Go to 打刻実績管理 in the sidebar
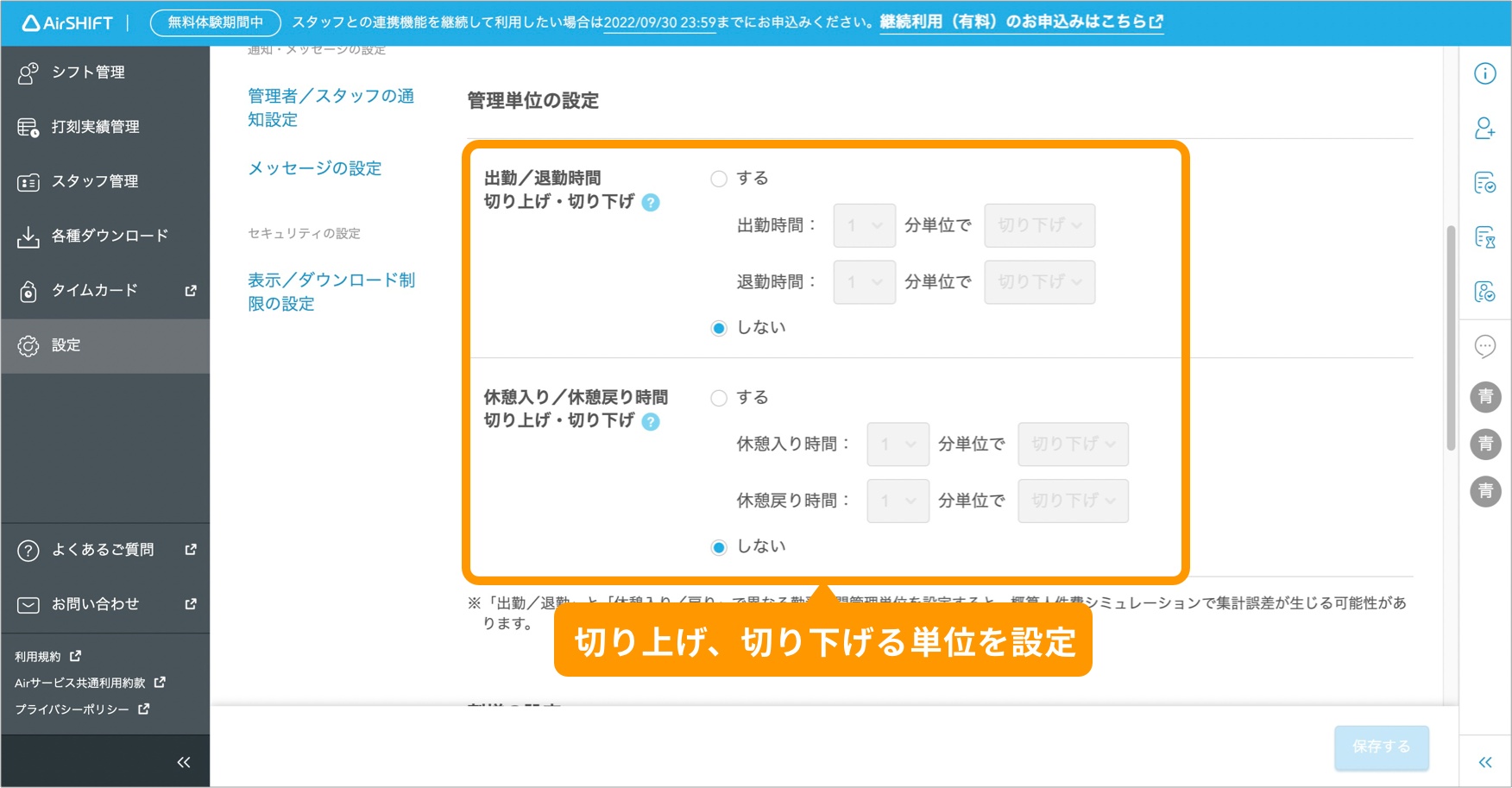The image size is (1512, 788). click(x=95, y=127)
